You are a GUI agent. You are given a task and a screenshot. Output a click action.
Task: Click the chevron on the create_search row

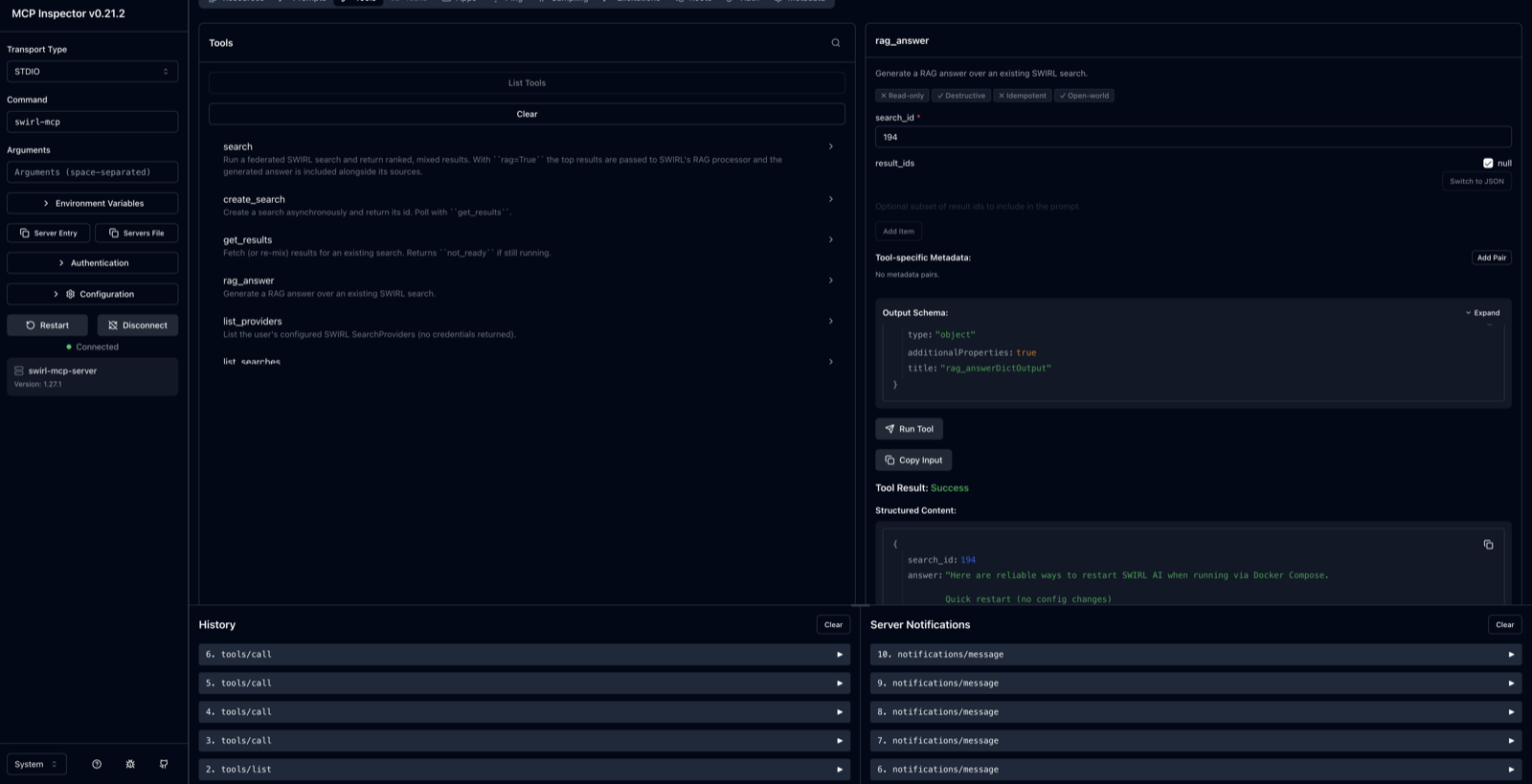point(830,199)
